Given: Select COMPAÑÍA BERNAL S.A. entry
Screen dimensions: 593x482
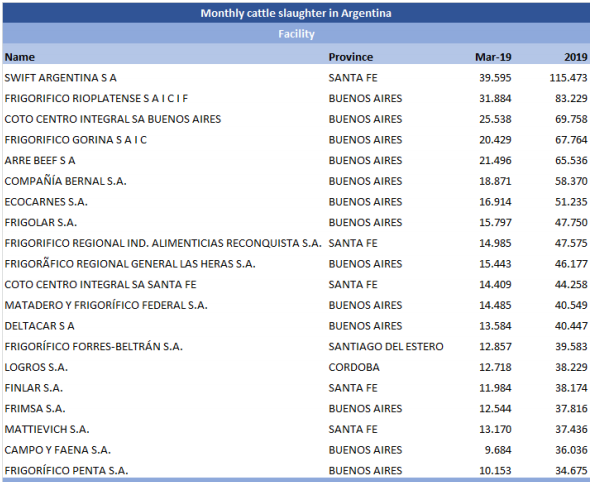Looking at the screenshot, I should tap(65, 181).
